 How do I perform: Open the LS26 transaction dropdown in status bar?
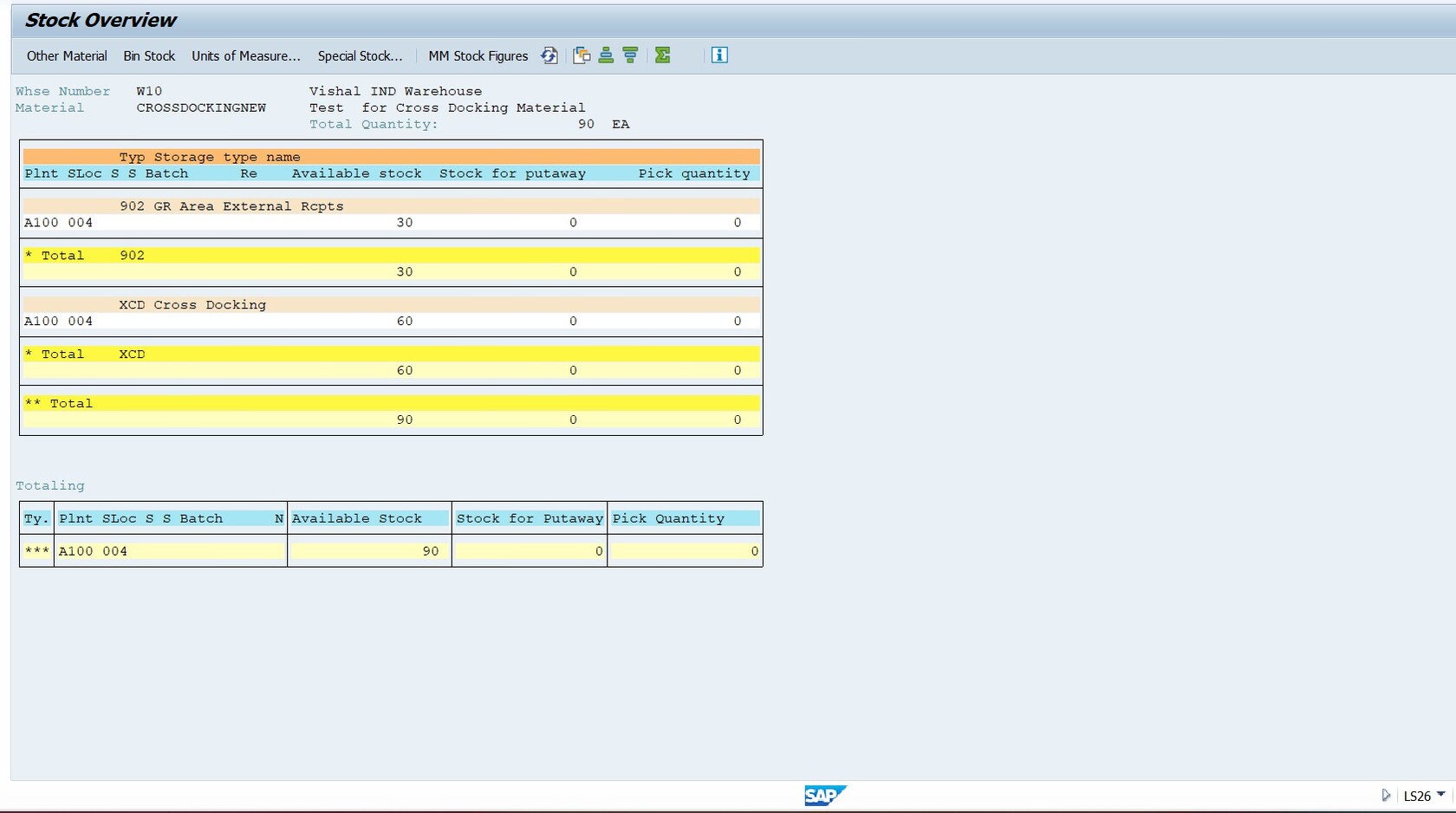1441,794
